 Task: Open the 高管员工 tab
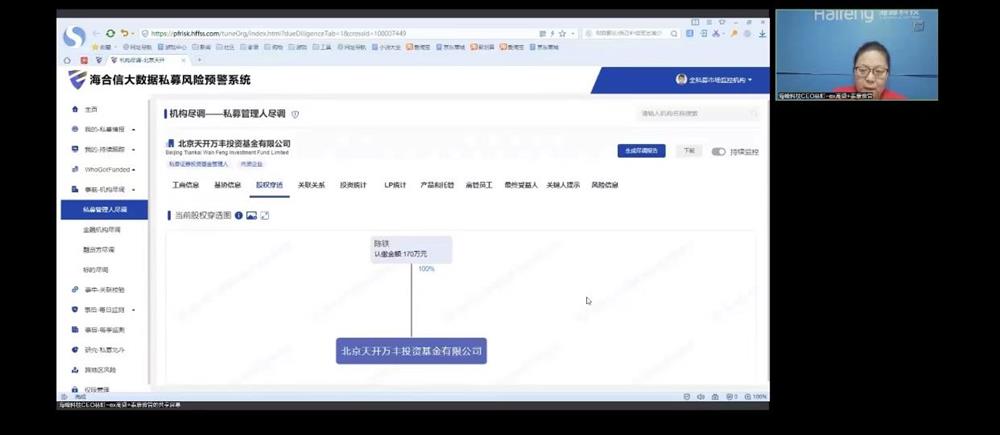(479, 185)
